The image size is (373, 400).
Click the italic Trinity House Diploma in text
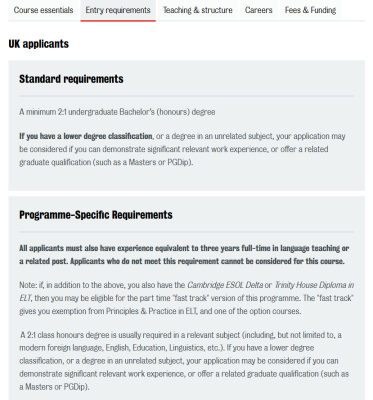[314, 285]
